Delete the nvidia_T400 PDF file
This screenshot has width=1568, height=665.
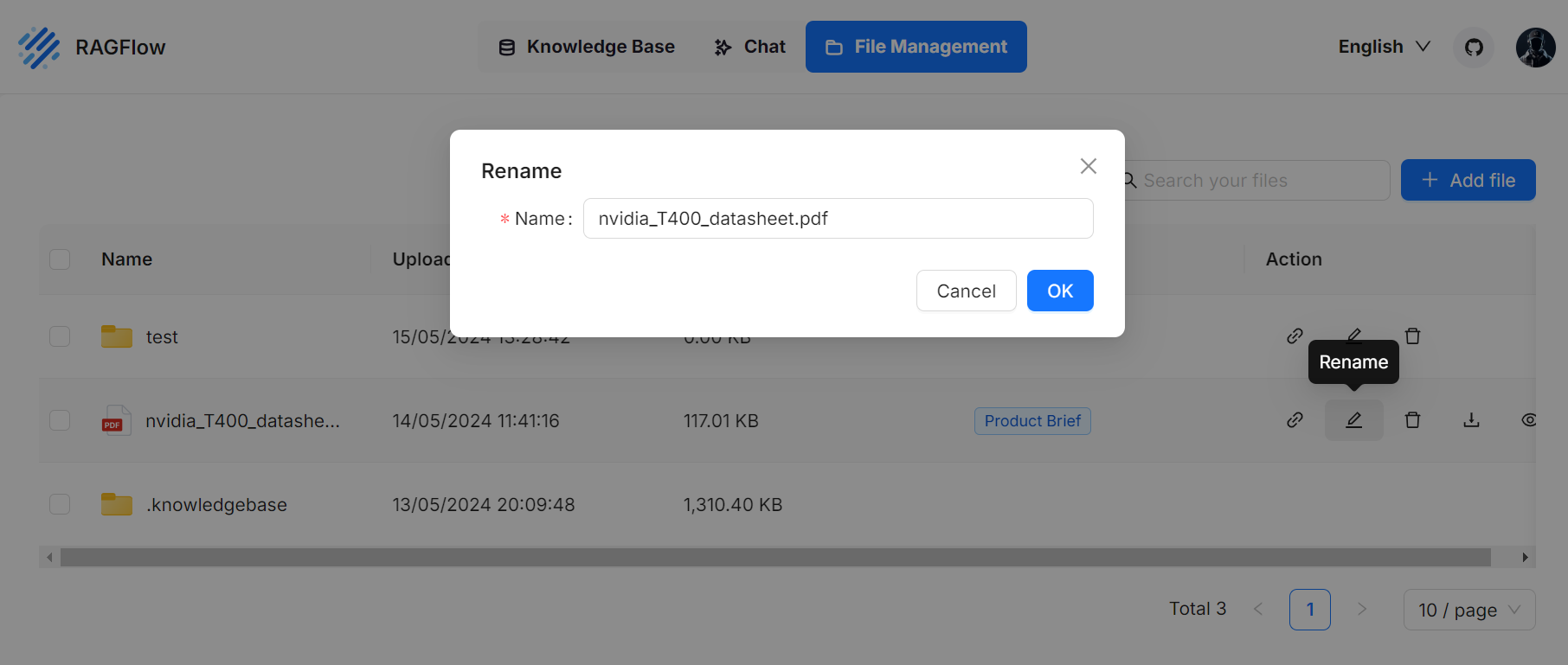[x=1412, y=420]
